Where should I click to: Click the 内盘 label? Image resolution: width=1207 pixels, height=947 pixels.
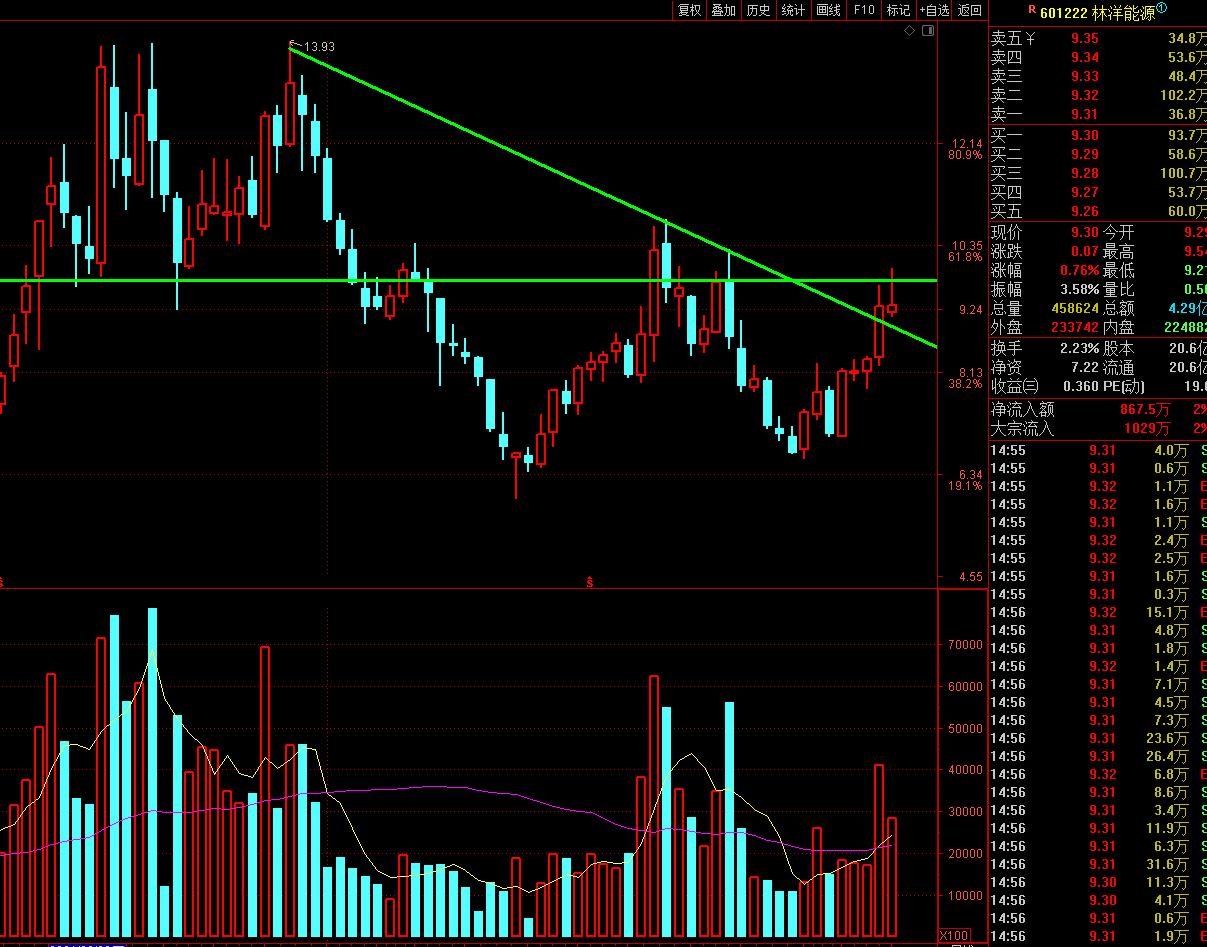(1119, 327)
